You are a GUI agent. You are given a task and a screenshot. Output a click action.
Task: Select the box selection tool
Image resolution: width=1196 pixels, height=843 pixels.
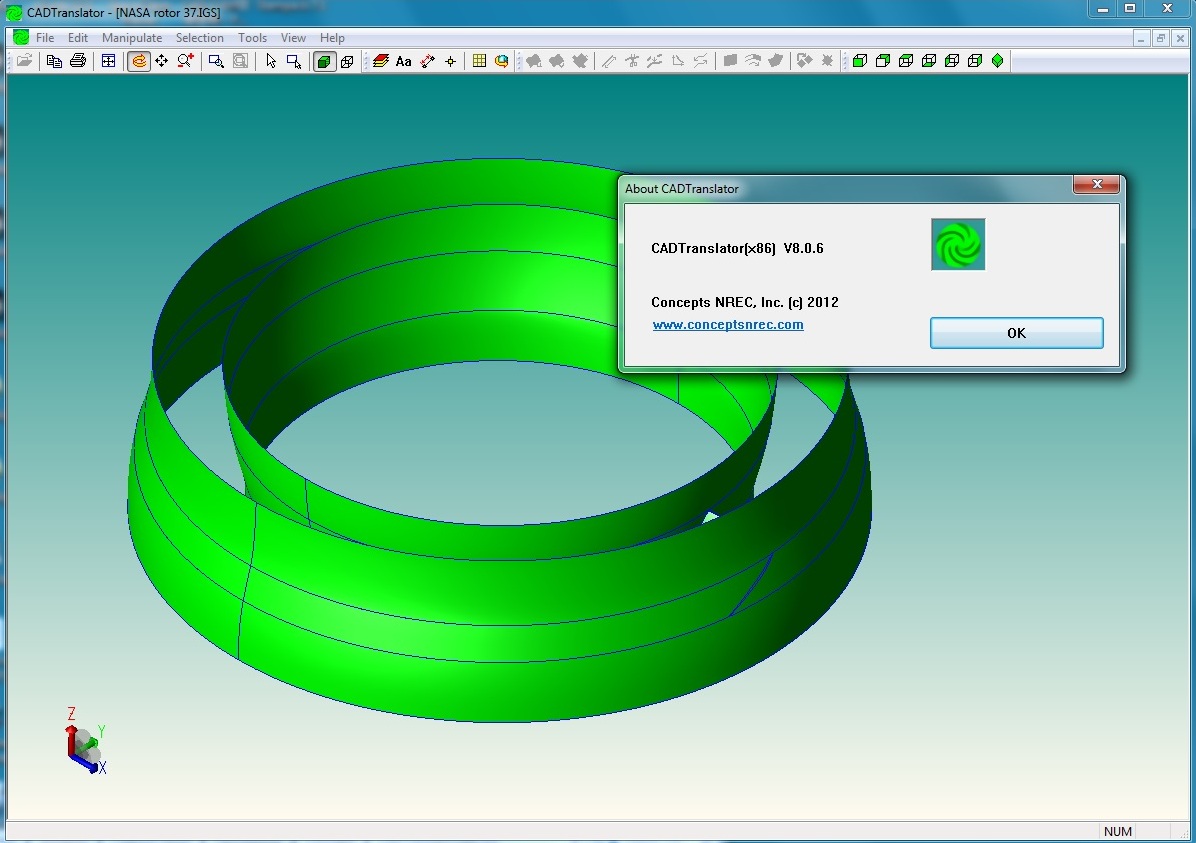294,61
